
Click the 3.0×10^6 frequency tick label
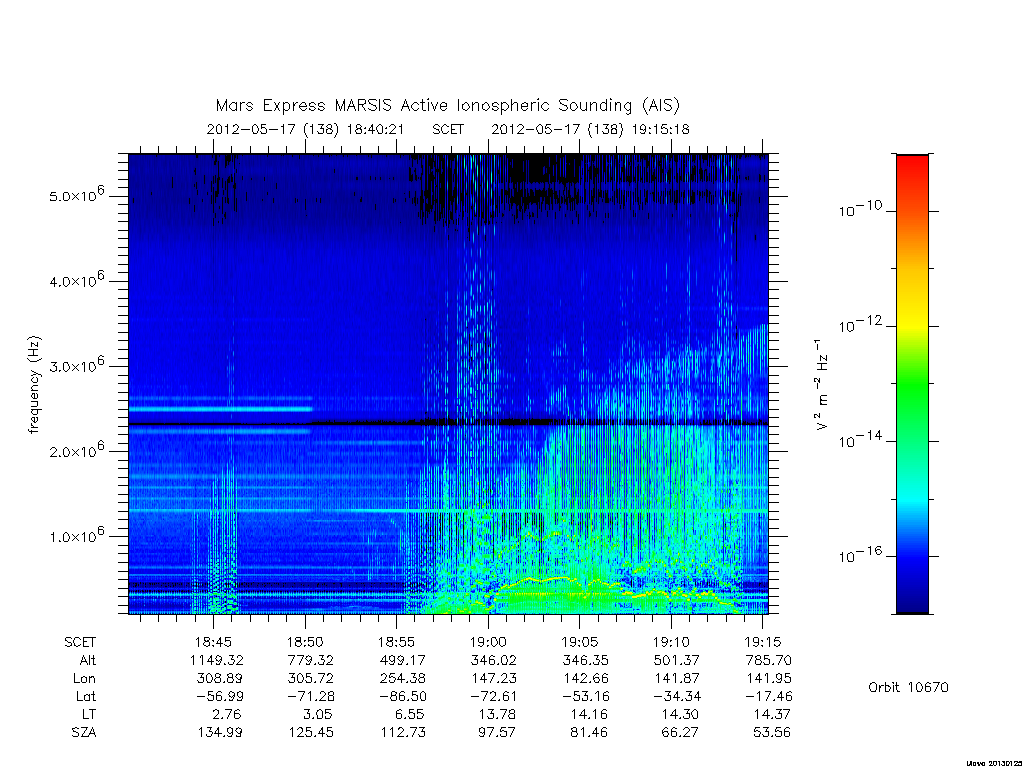coord(77,365)
